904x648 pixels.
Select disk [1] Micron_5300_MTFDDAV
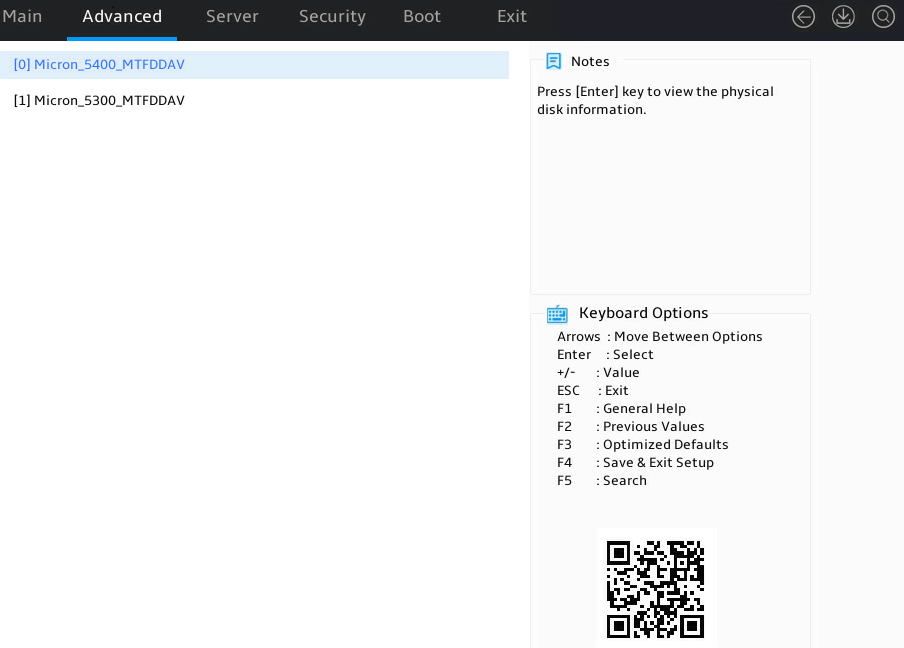(254, 100)
